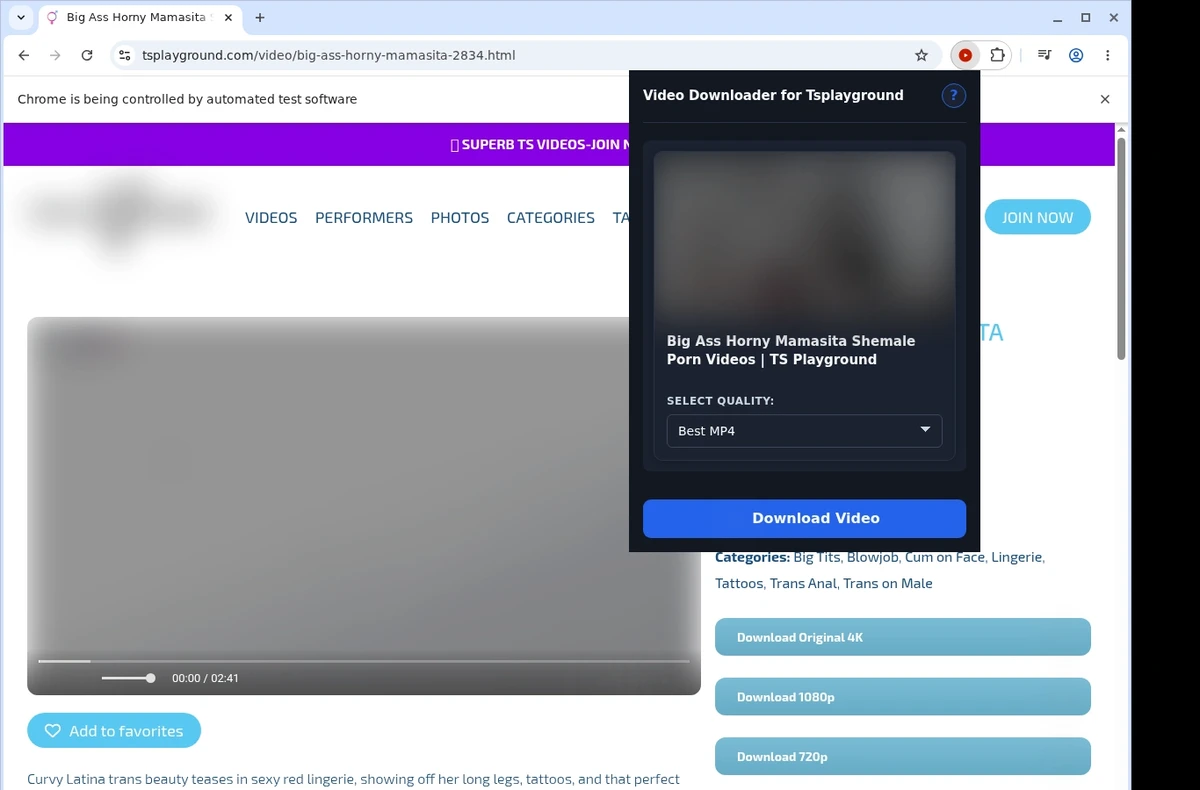
Task: Seek on the video progress bar
Action: [x=364, y=661]
